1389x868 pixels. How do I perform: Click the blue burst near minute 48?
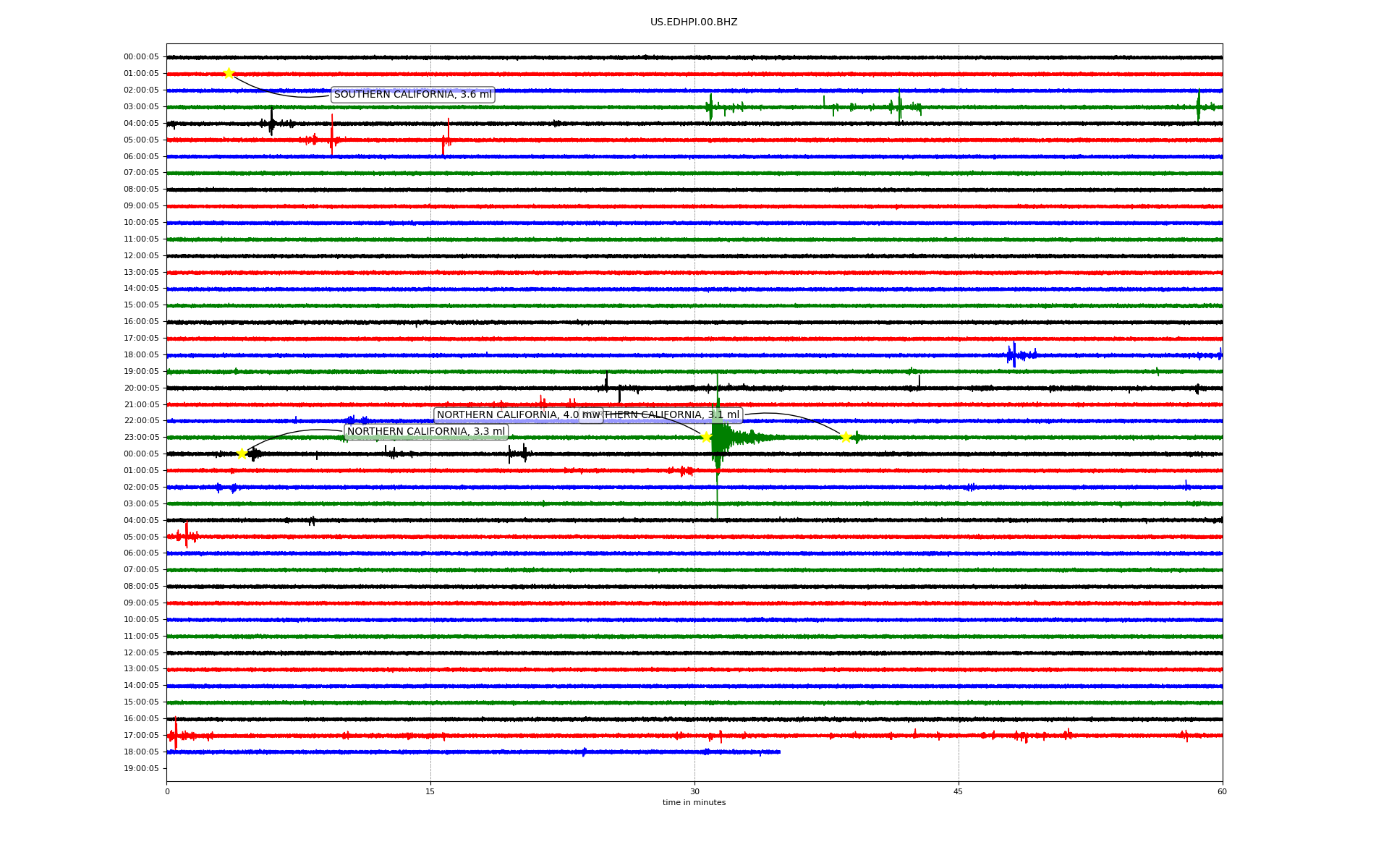point(1014,354)
